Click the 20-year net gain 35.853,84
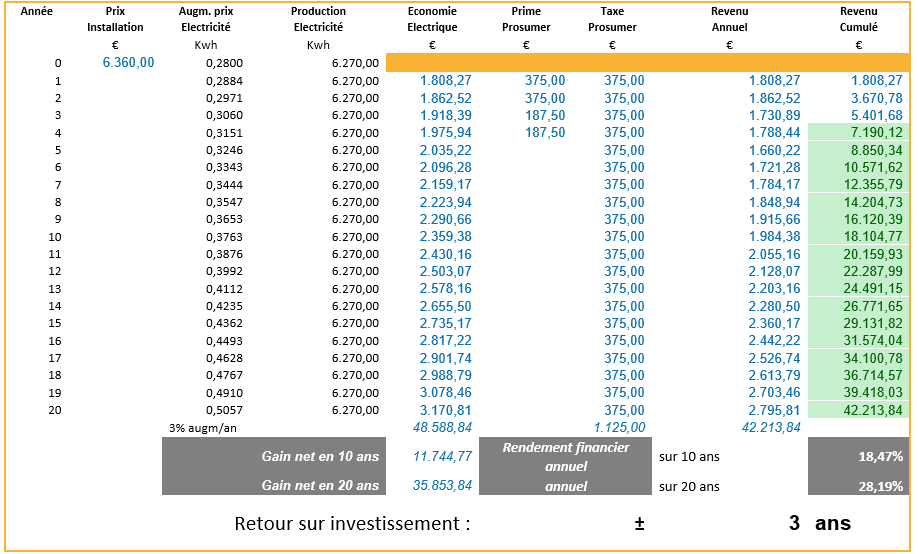The height and width of the screenshot is (554, 918). (442, 485)
